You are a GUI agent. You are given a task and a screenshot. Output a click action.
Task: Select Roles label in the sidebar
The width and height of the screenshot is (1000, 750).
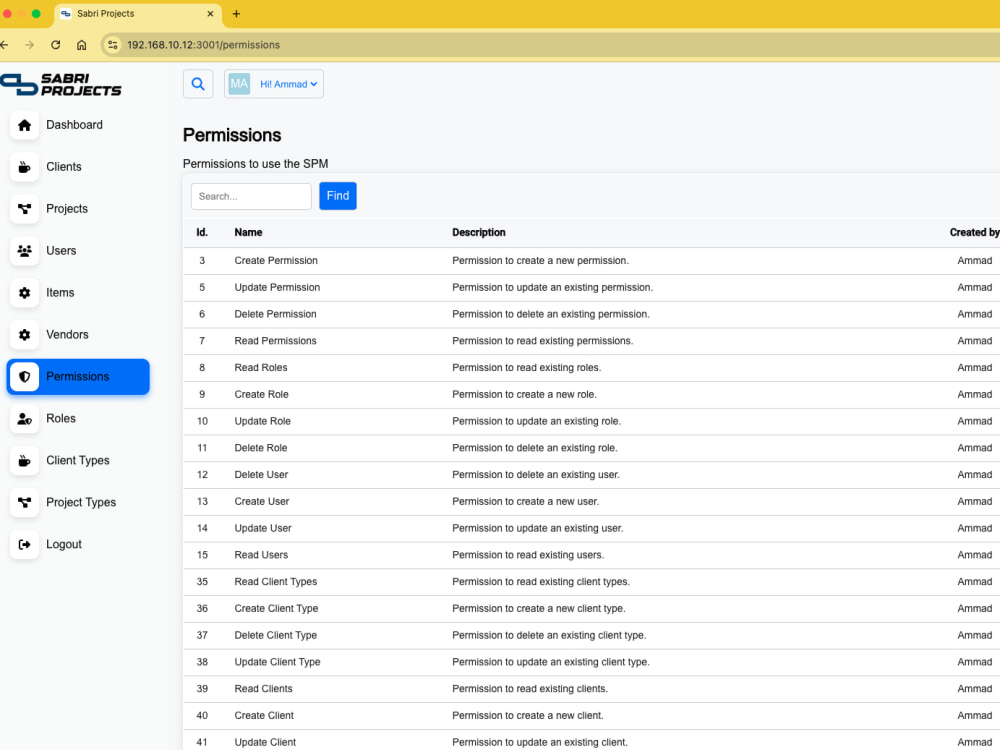61,418
